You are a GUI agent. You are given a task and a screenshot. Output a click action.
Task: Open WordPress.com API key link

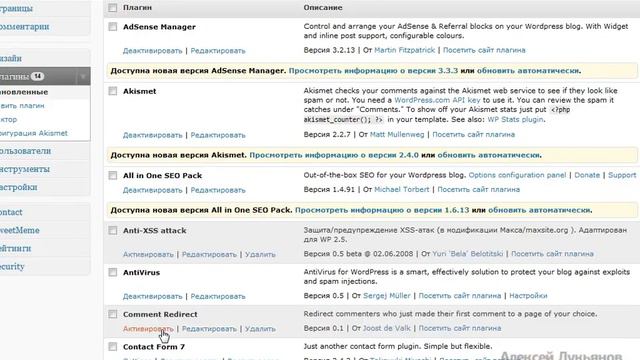click(x=437, y=100)
